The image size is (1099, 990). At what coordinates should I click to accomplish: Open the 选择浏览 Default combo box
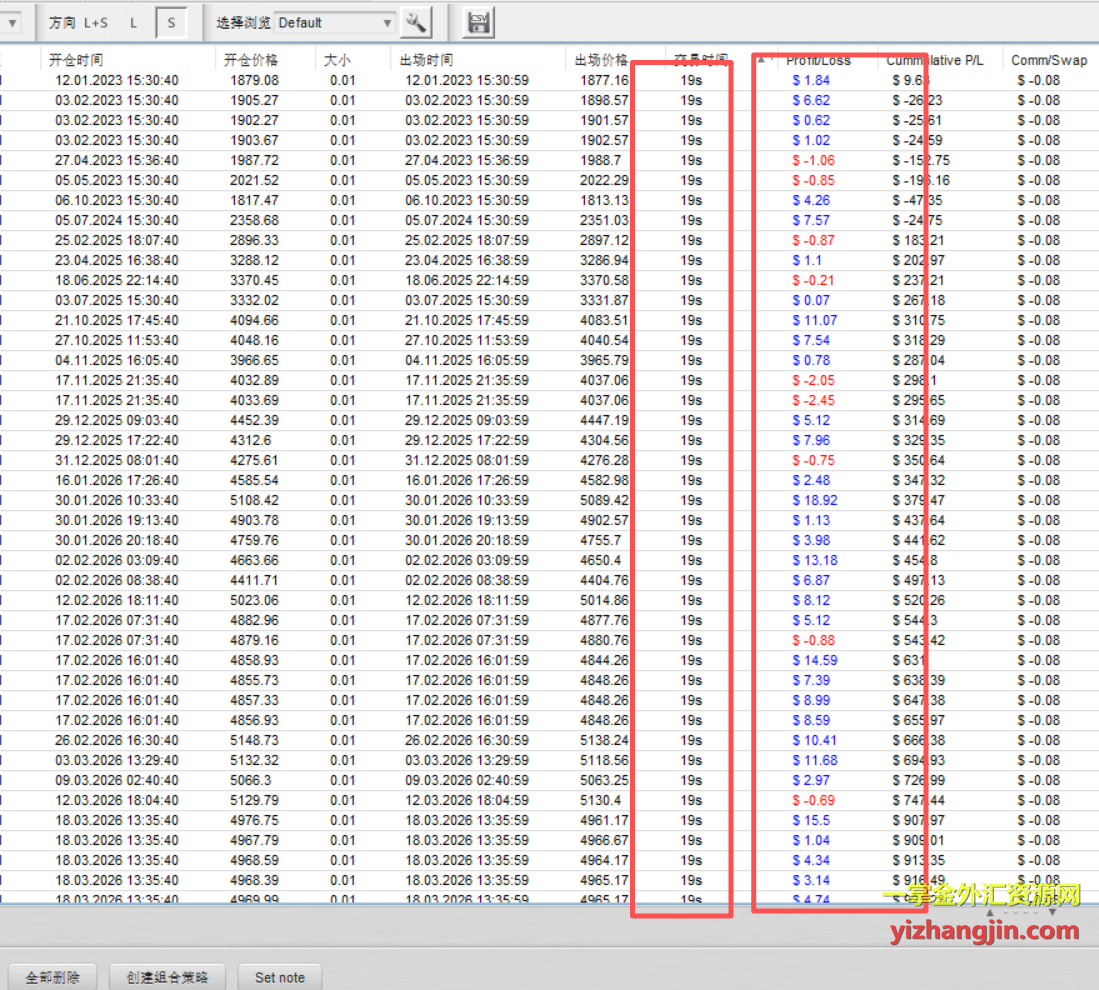(x=335, y=23)
